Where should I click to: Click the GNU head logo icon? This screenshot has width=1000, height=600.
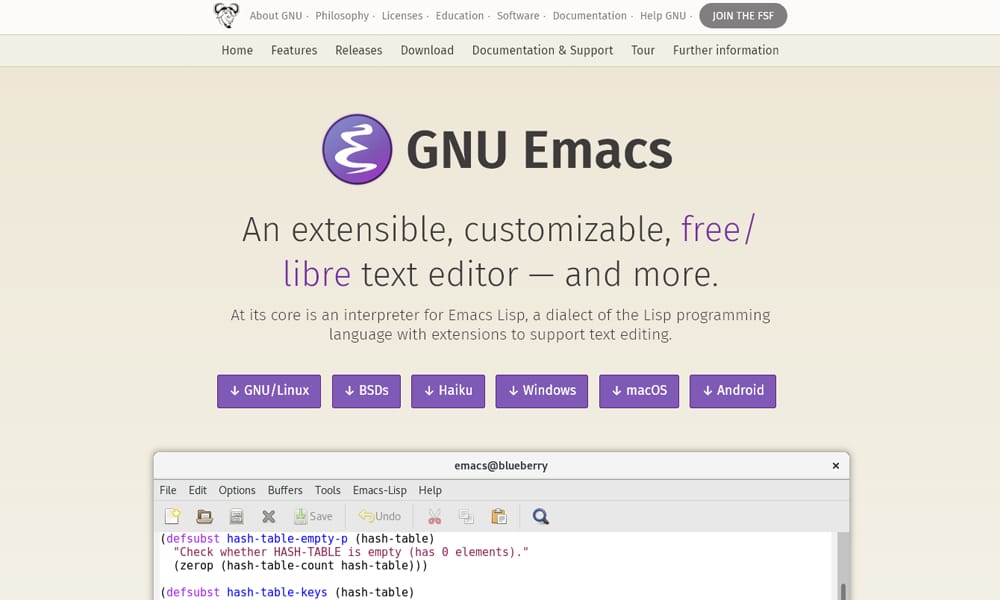click(226, 15)
